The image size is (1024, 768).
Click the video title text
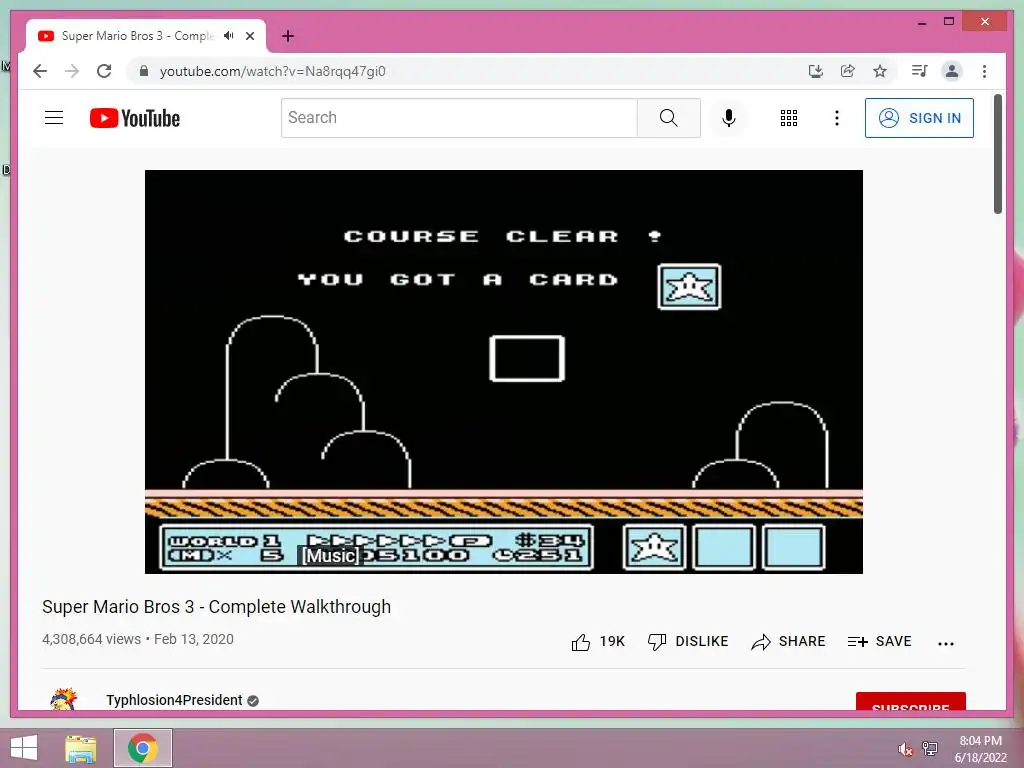pos(216,607)
